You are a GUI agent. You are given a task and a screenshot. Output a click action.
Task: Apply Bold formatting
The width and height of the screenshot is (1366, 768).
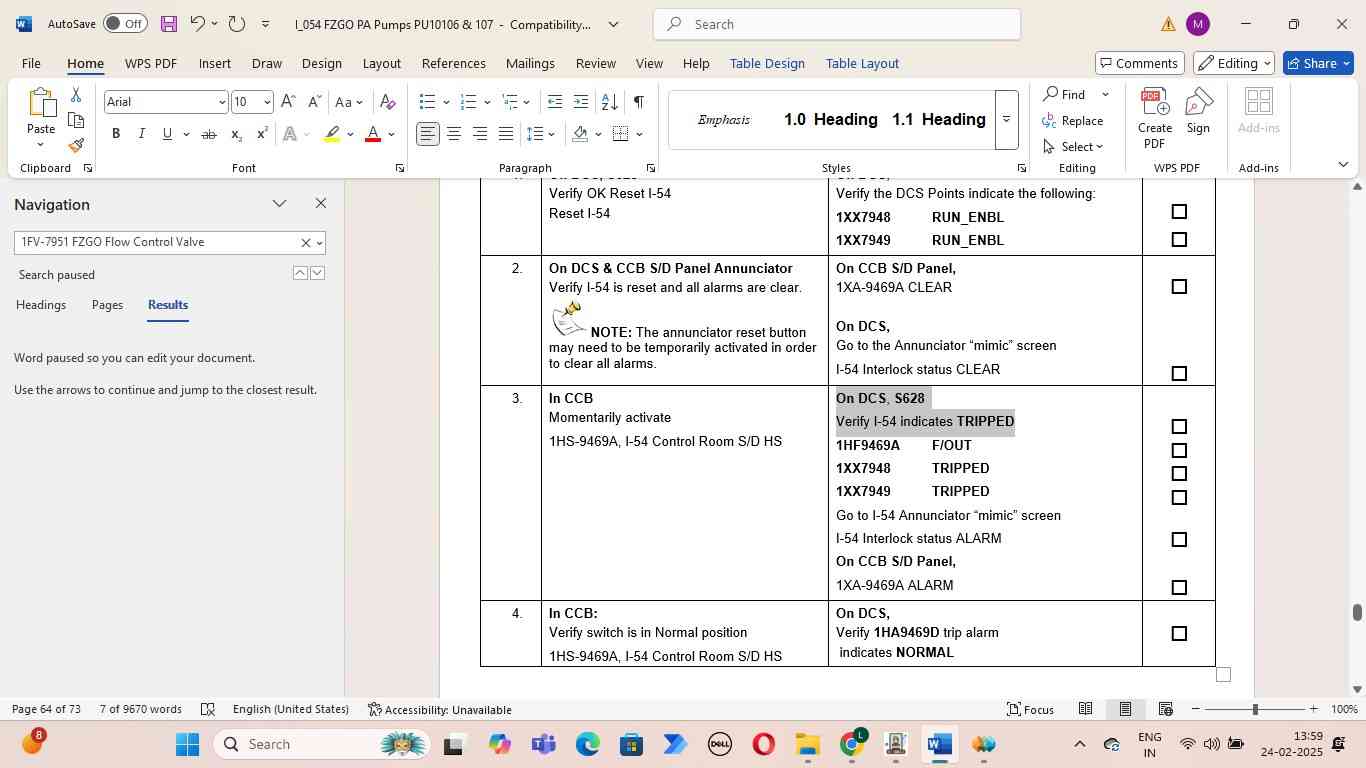[116, 134]
